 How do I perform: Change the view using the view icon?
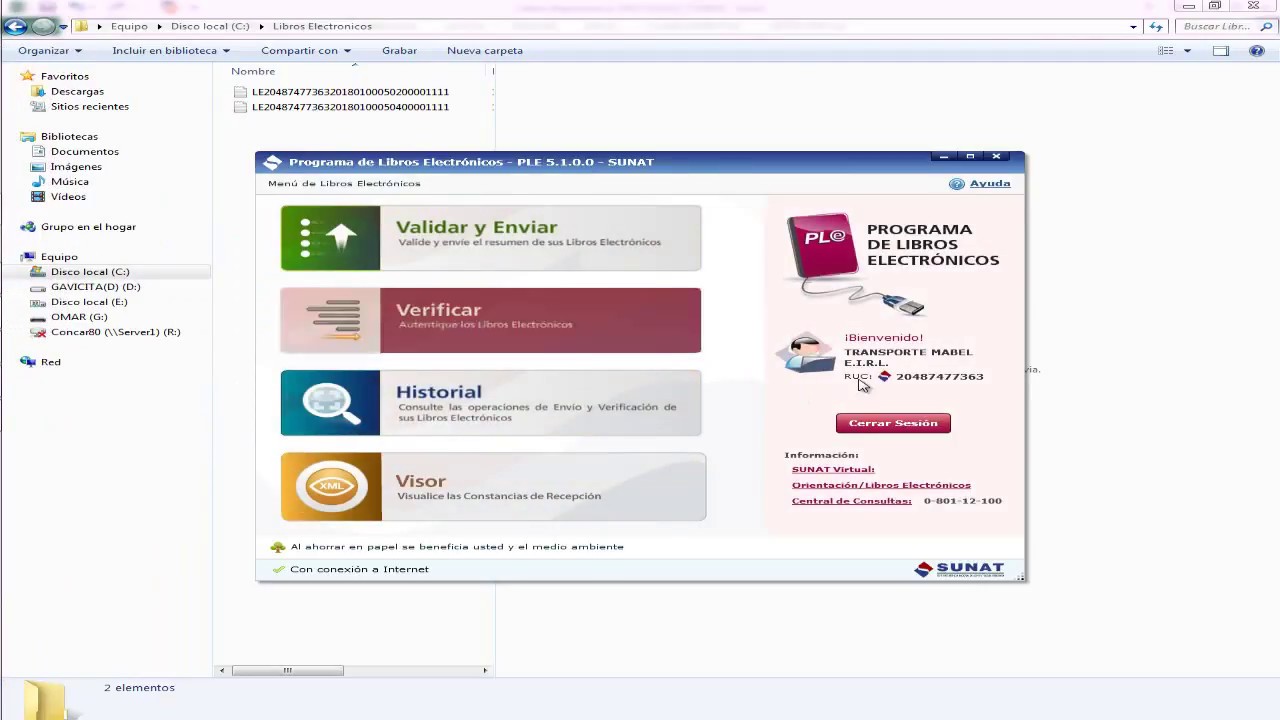click(x=1166, y=51)
